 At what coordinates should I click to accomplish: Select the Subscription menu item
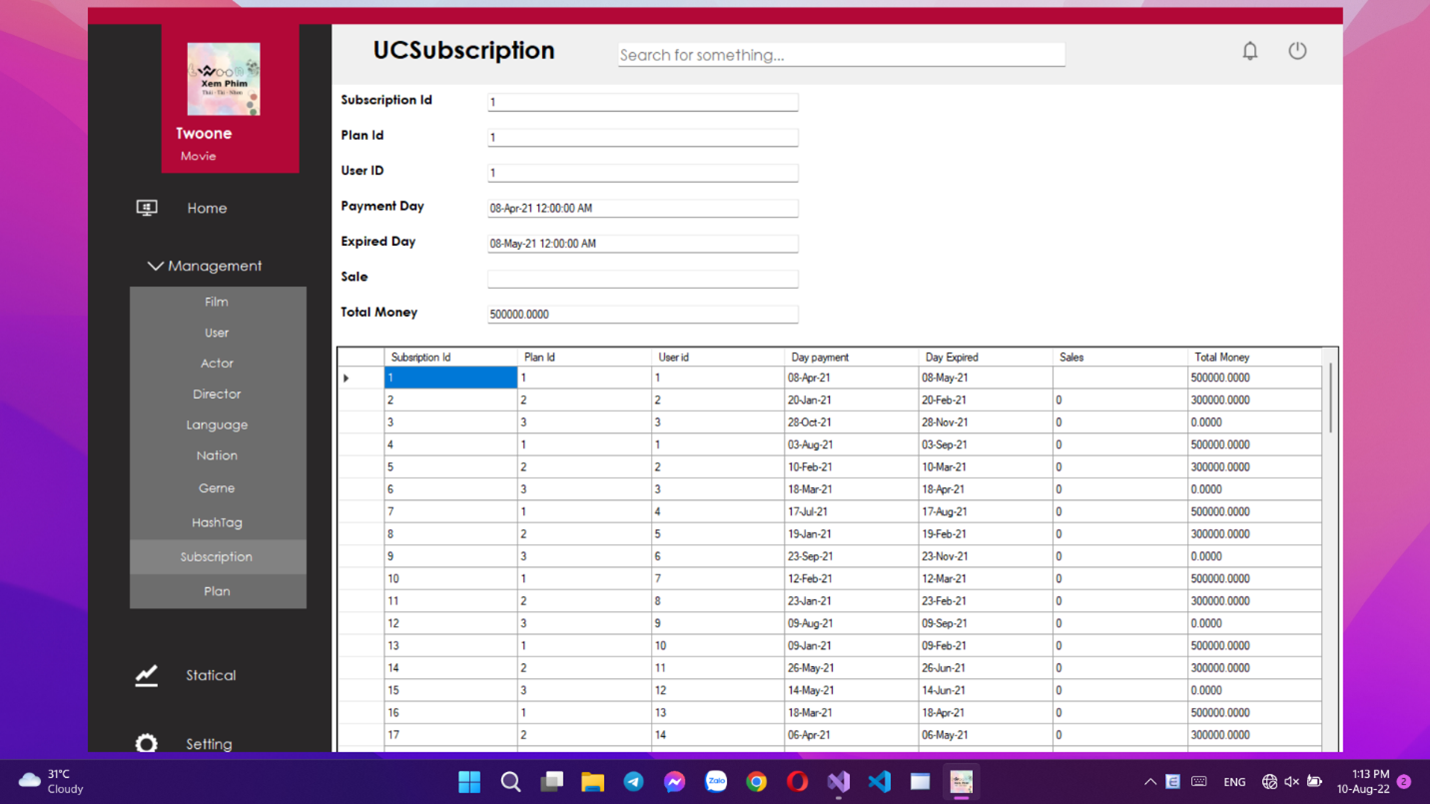coord(217,557)
